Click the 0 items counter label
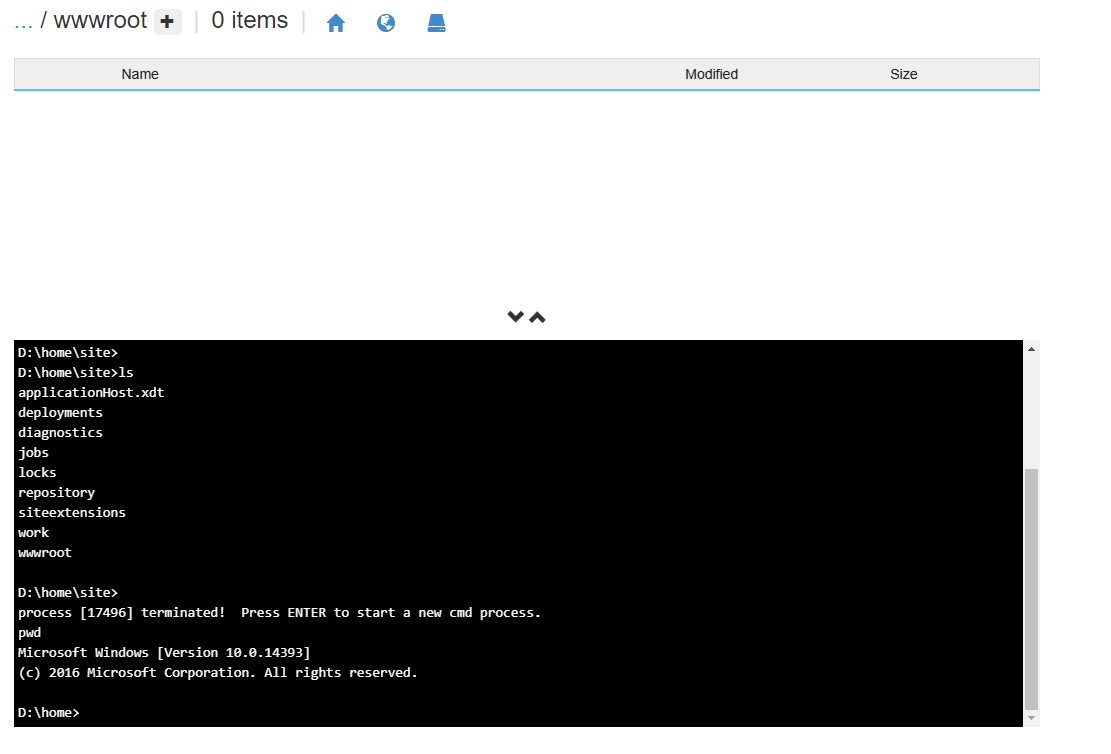This screenshot has height=754, width=1111. coord(248,19)
